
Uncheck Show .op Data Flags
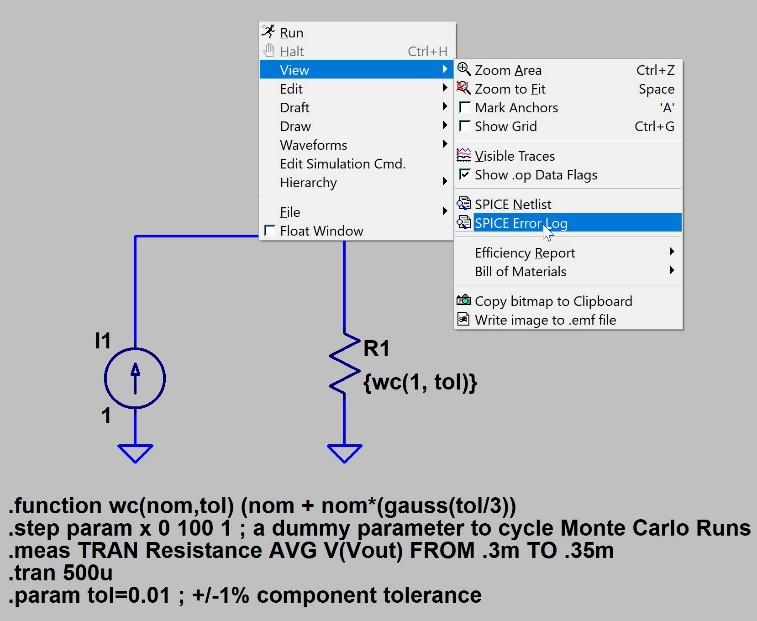[x=464, y=175]
